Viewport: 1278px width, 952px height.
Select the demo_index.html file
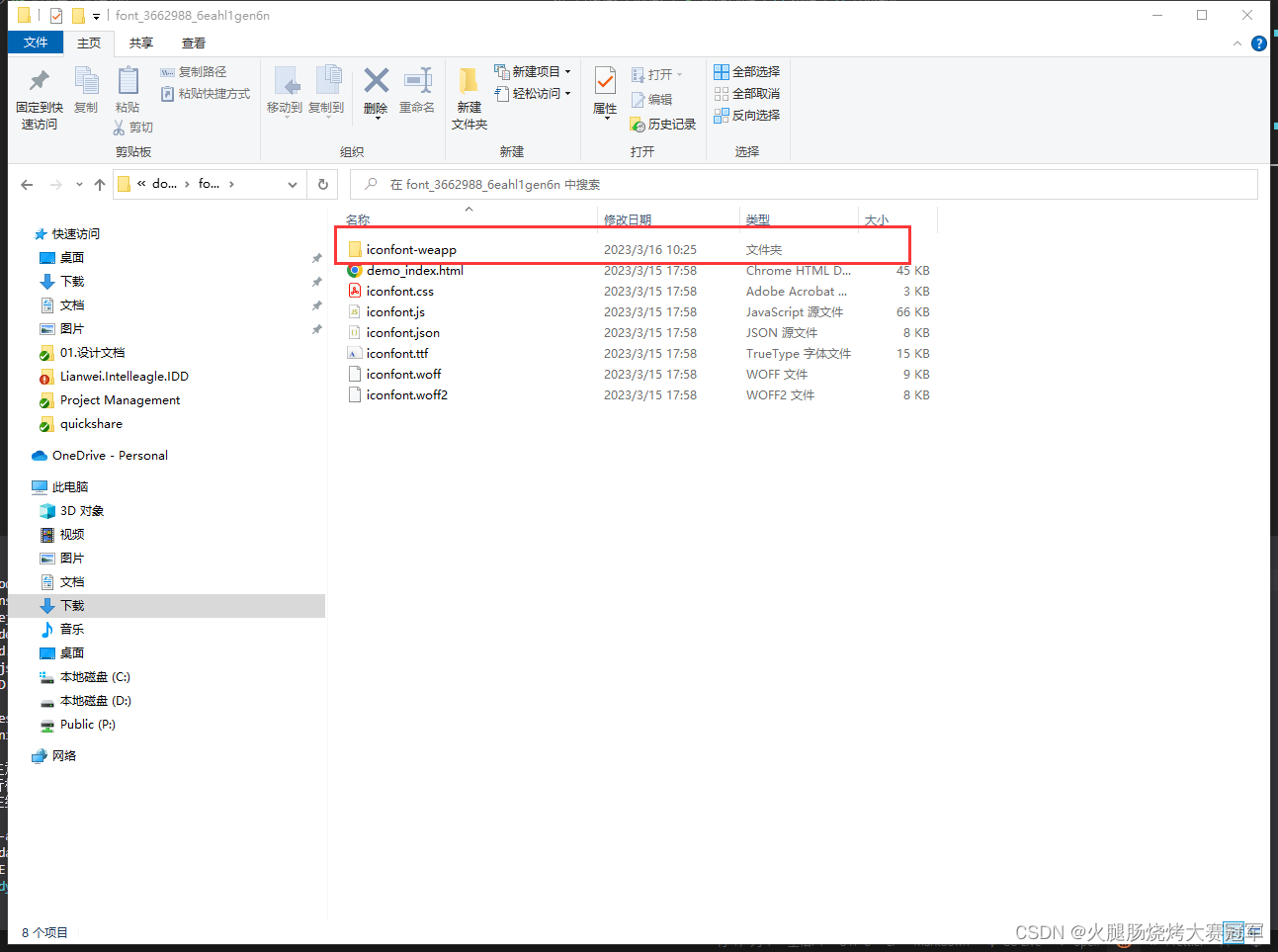414,271
